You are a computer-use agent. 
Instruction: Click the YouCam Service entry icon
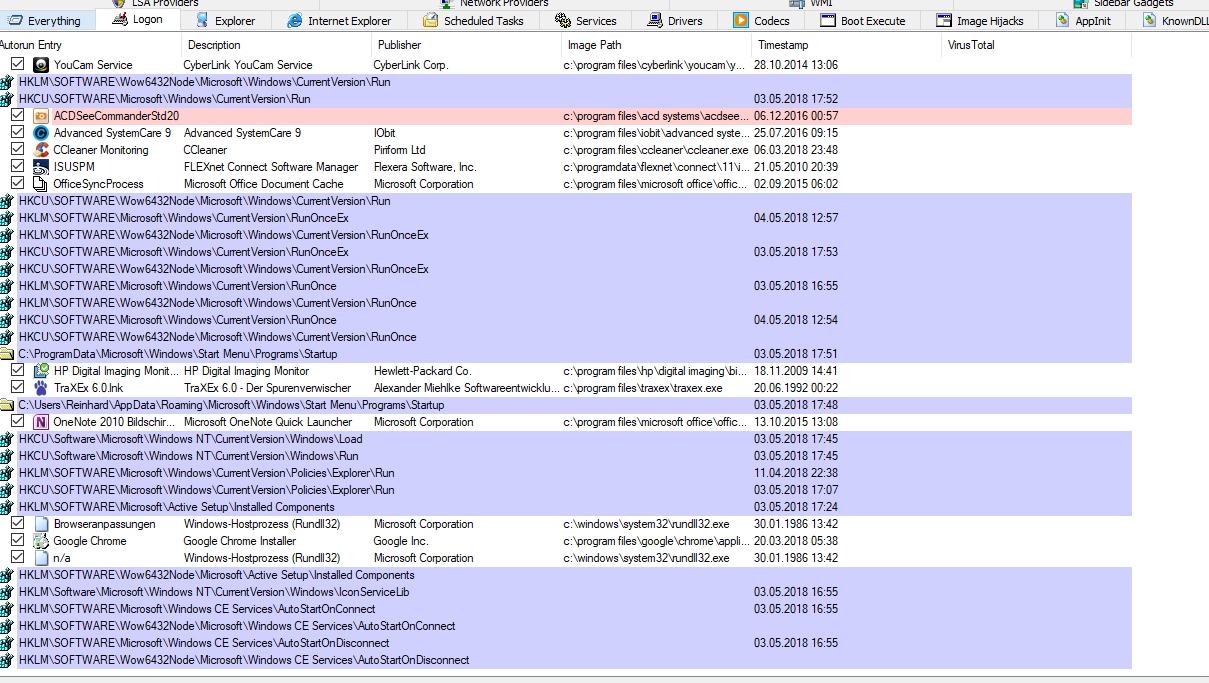41,65
